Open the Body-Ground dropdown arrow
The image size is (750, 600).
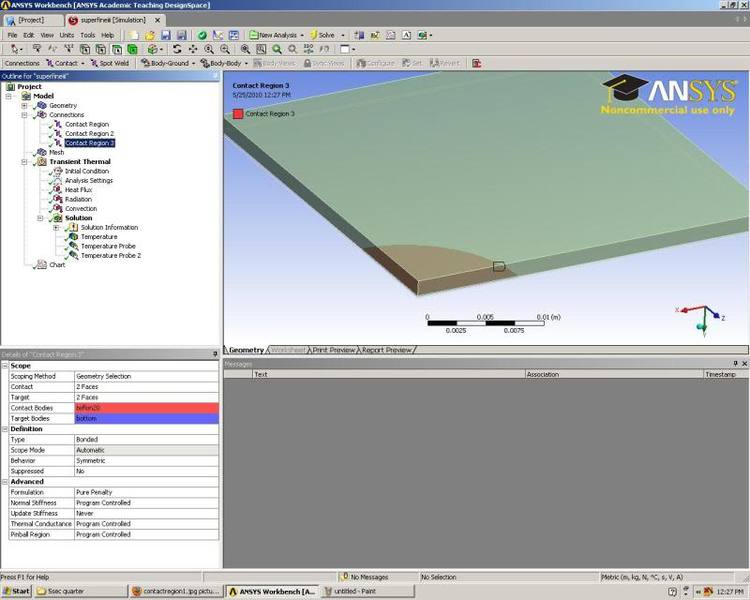(193, 64)
